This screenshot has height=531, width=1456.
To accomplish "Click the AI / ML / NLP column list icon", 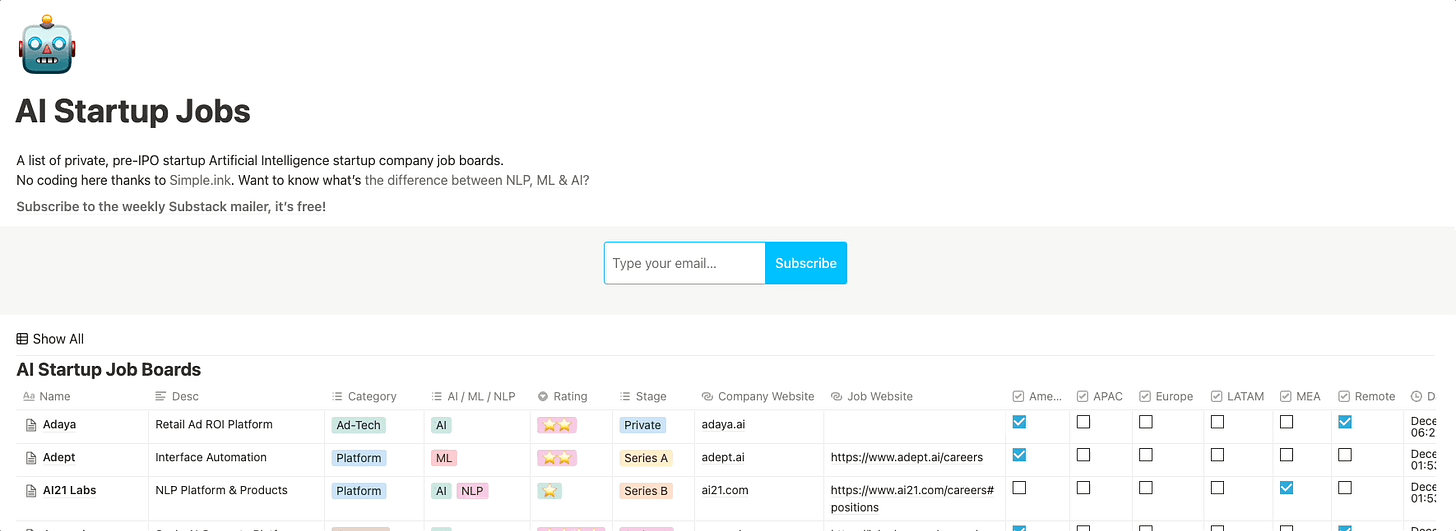I will click(x=437, y=397).
